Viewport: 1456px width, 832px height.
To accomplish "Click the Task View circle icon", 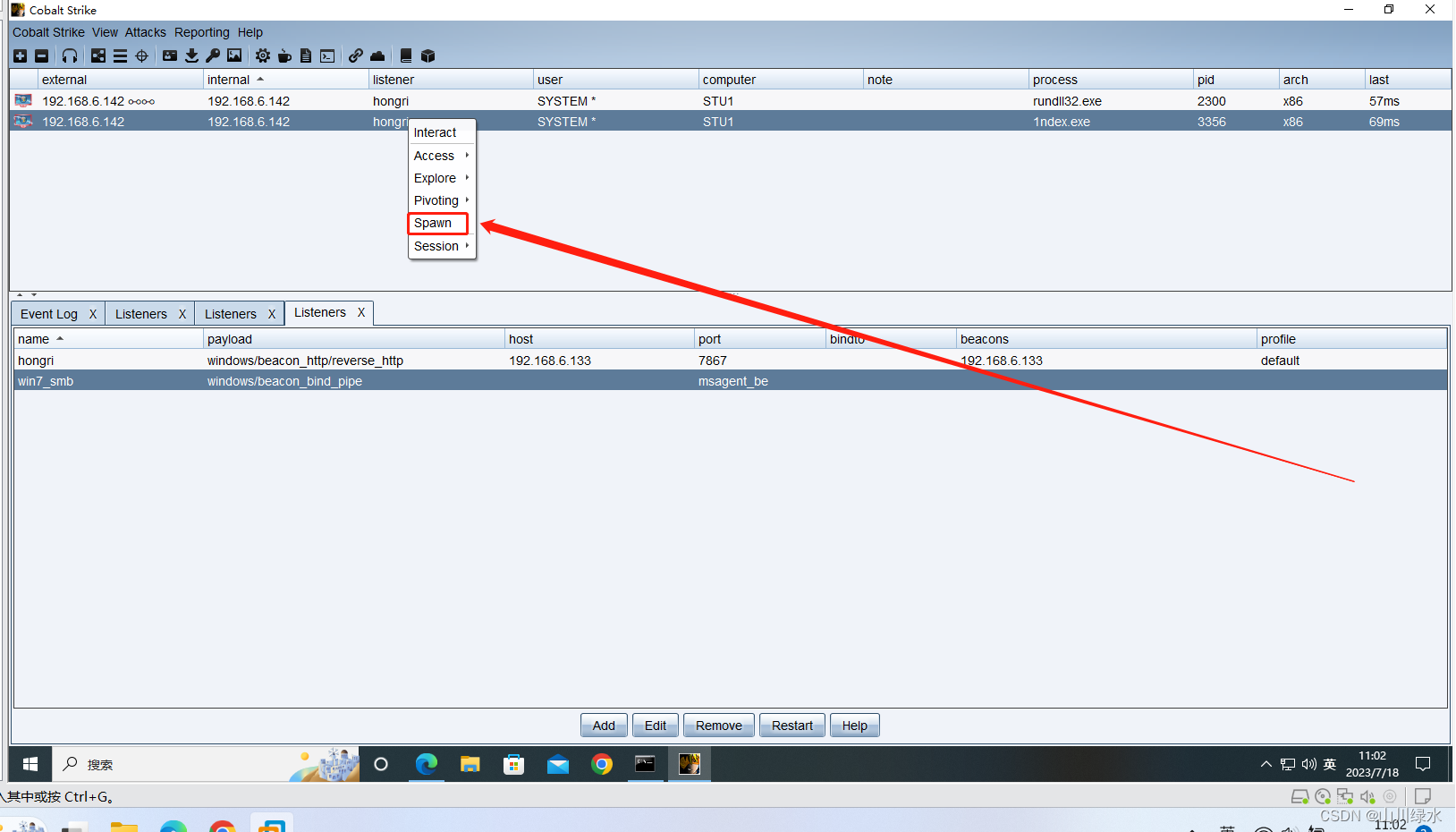I will pos(381,764).
